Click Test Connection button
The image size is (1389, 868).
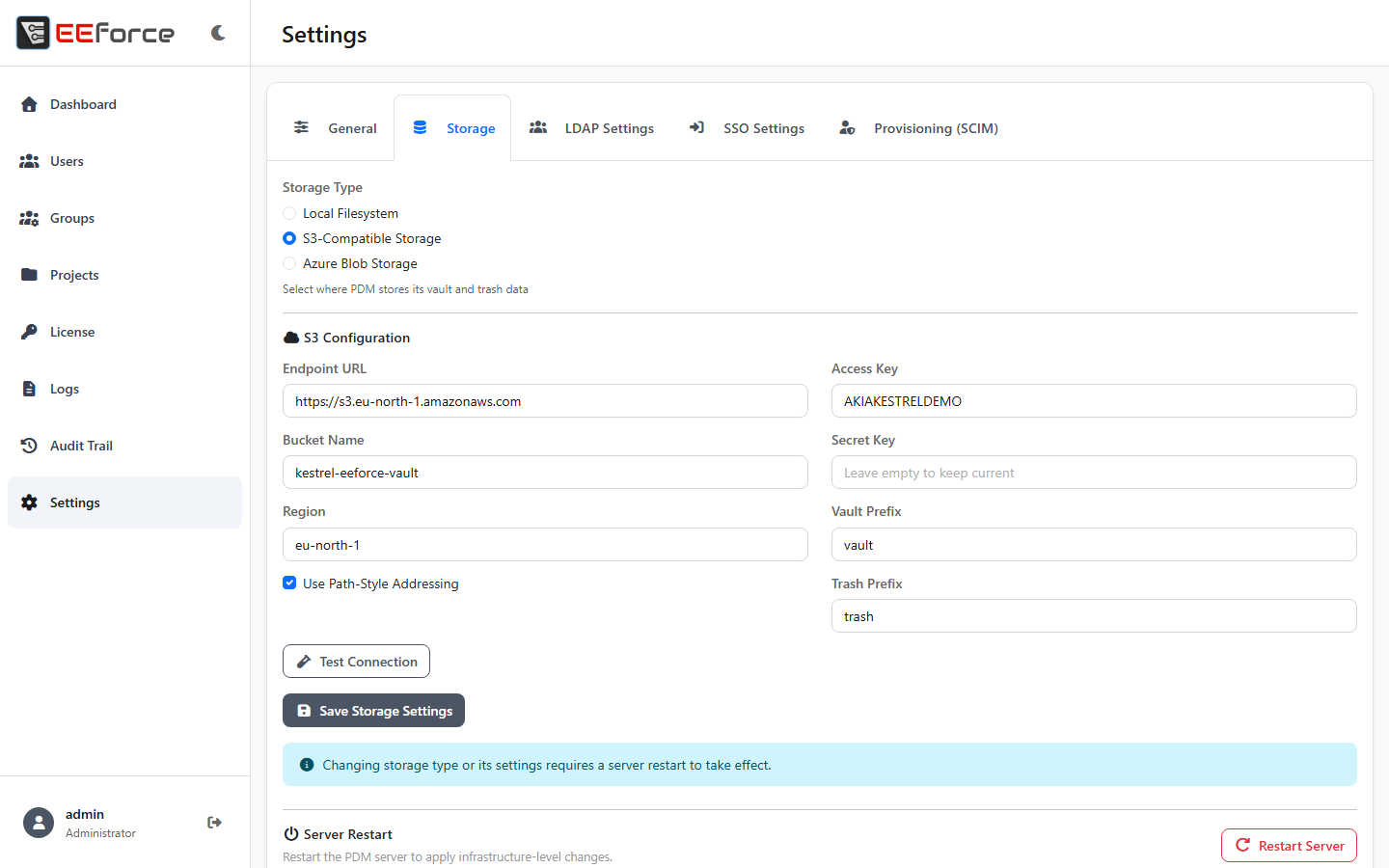click(356, 662)
